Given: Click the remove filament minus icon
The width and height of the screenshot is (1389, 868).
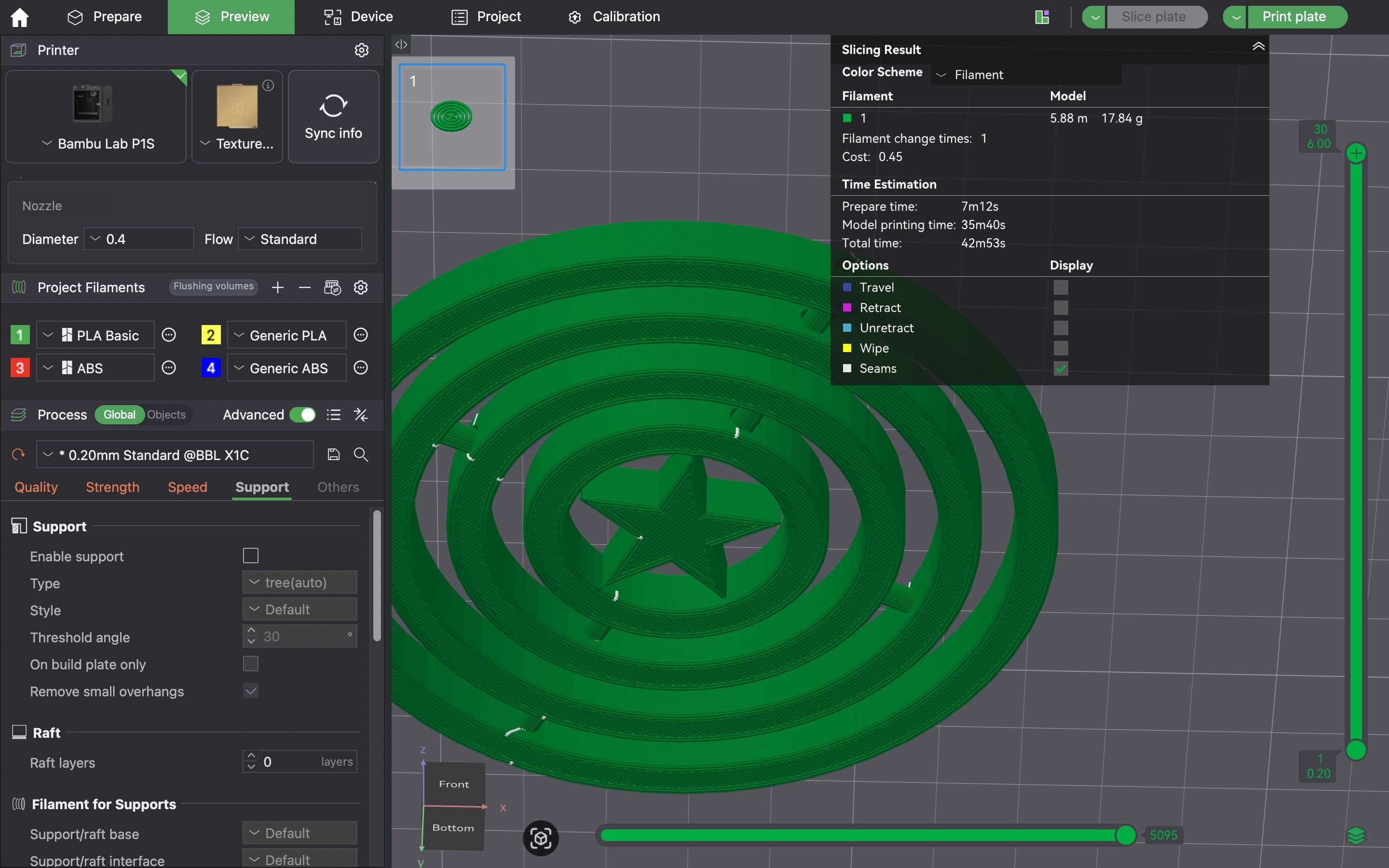Looking at the screenshot, I should 305,287.
